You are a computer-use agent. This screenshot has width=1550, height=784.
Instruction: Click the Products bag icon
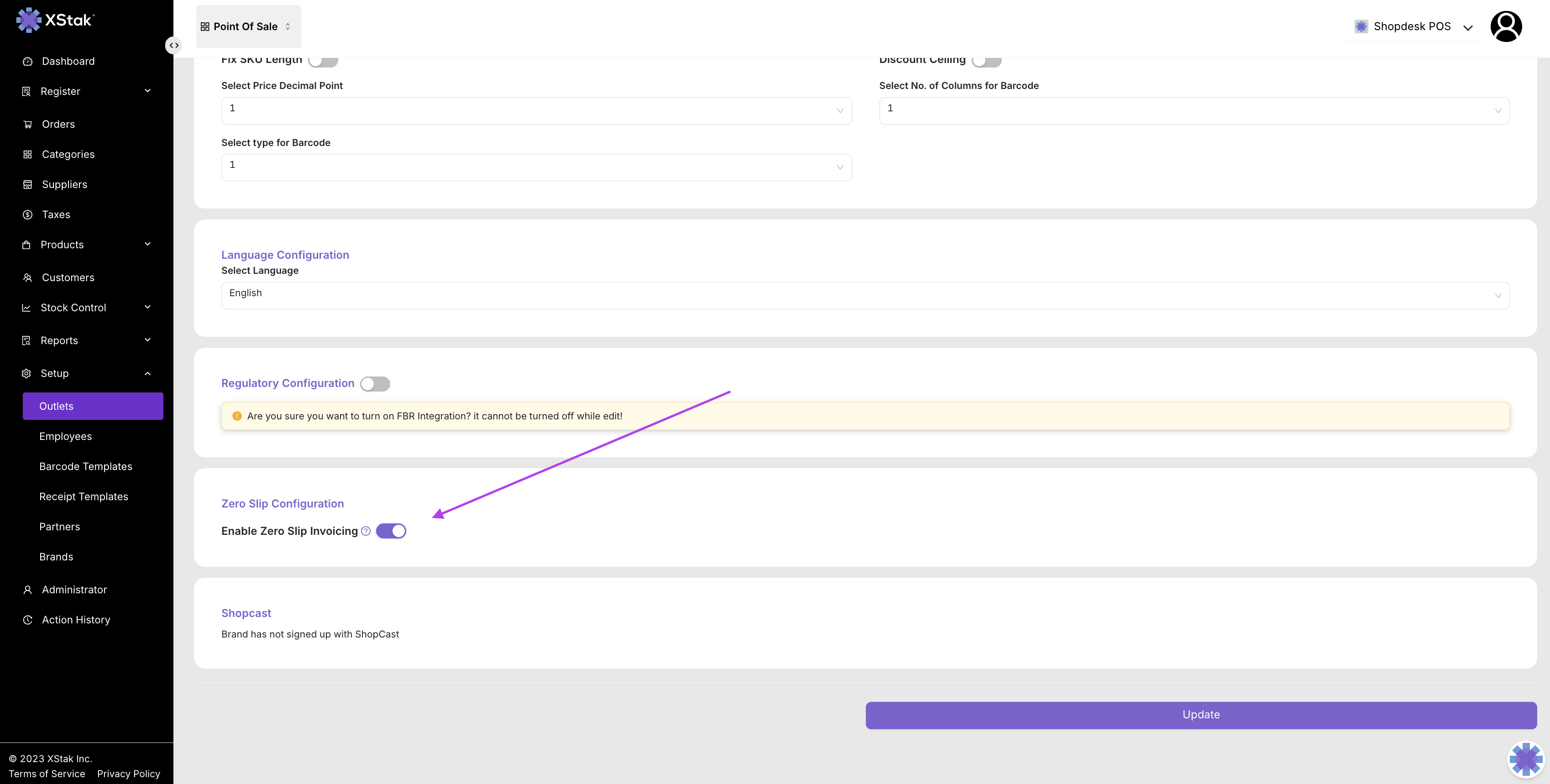click(26, 245)
